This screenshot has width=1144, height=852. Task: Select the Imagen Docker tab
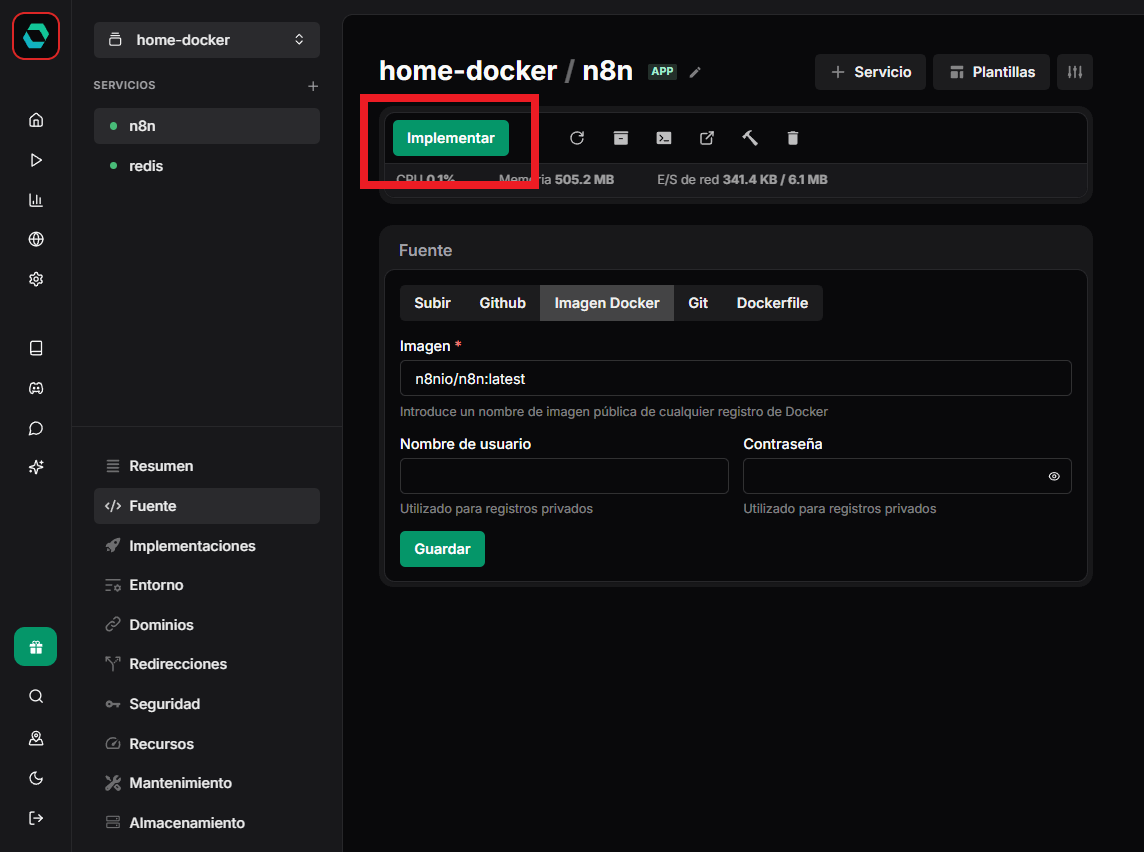click(607, 303)
